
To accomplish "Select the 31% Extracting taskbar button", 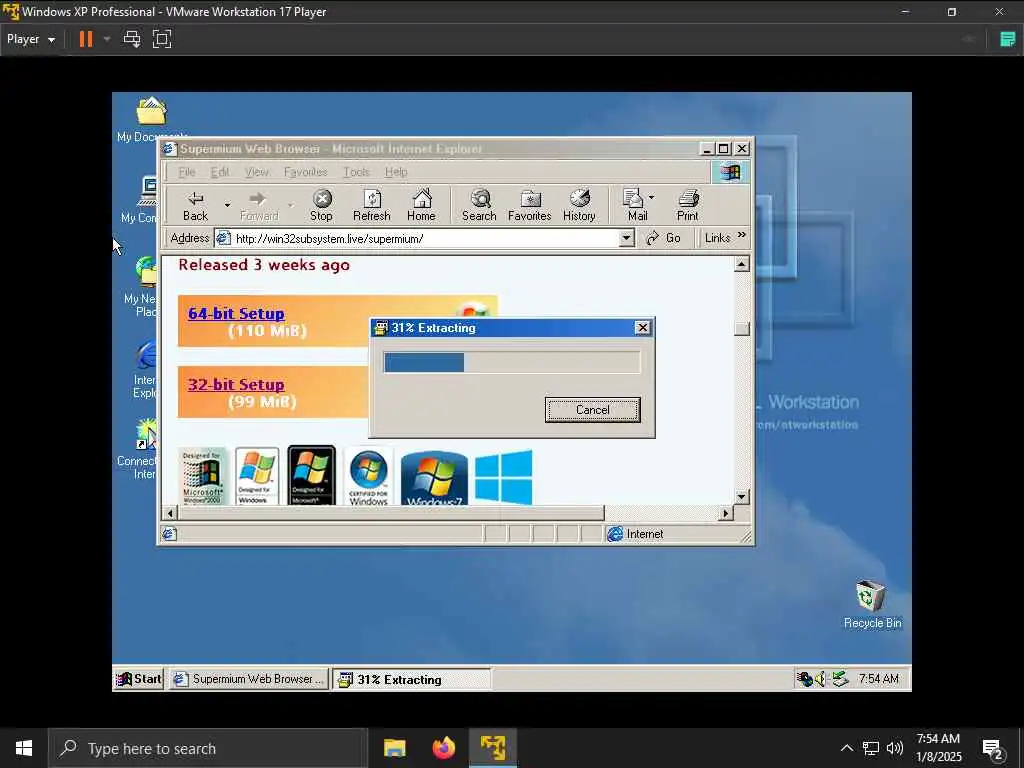I will pos(411,679).
